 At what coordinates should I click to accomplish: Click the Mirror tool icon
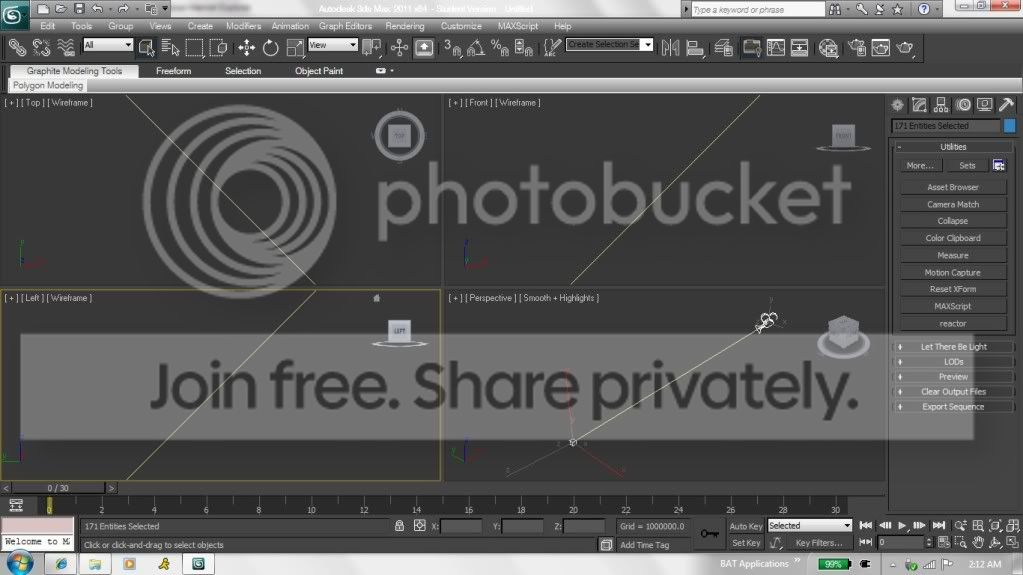coord(670,48)
